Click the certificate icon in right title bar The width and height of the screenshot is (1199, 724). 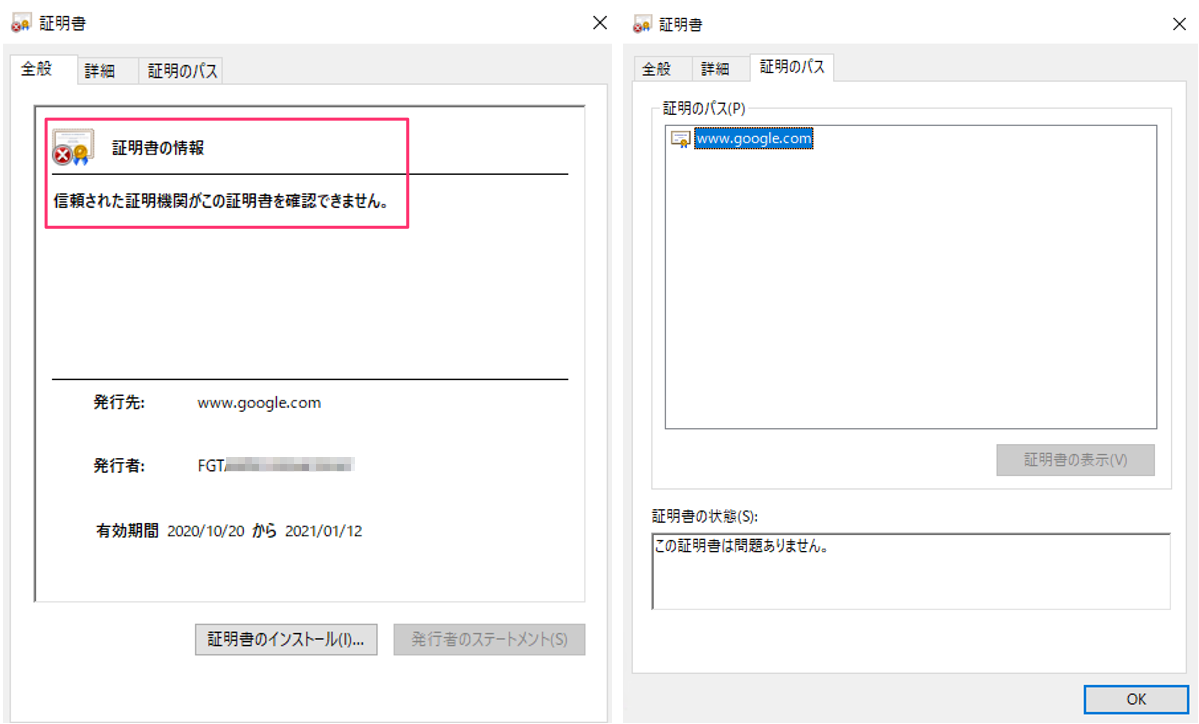[641, 22]
